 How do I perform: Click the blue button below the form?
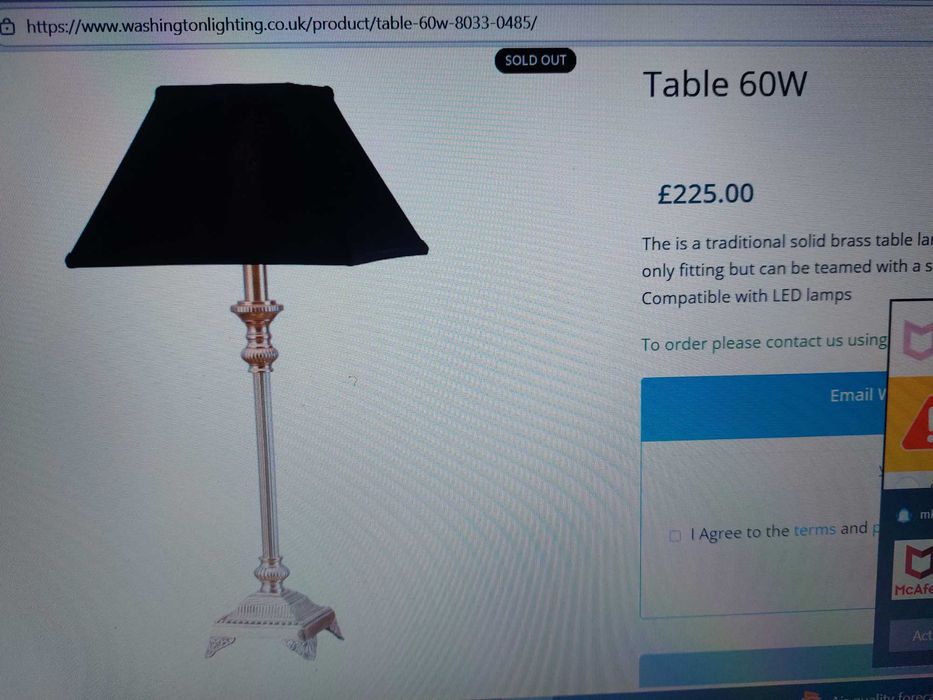tap(756, 670)
